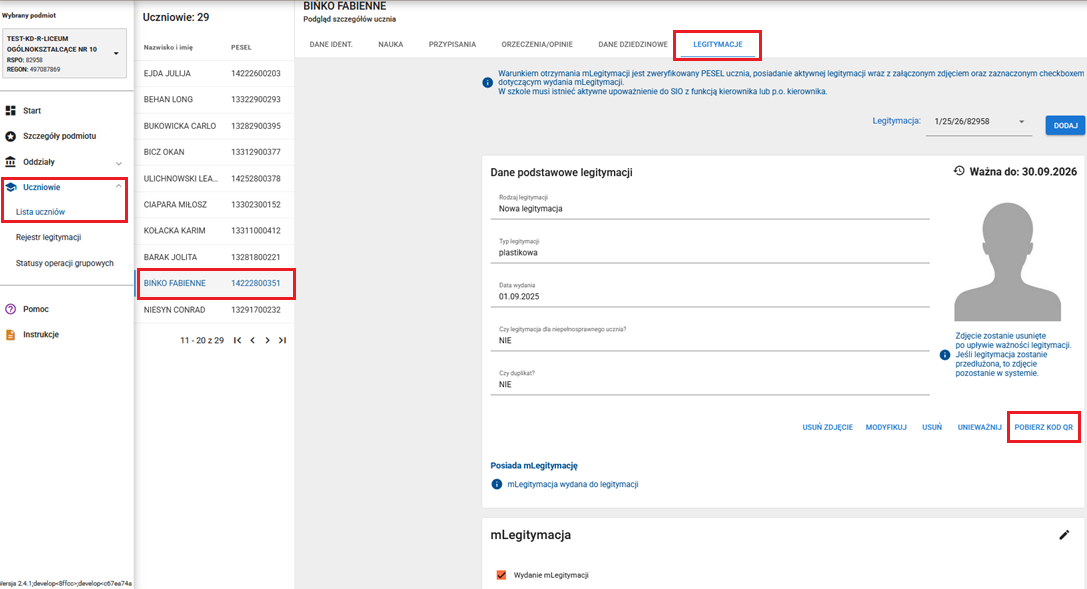Click the pencil edit icon for mLegitymacja
This screenshot has width=1087, height=589.
[x=1064, y=535]
